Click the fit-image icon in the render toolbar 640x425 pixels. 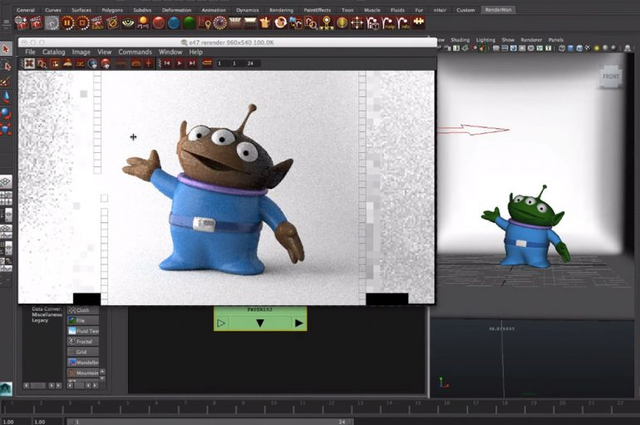pyautogui.click(x=29, y=63)
